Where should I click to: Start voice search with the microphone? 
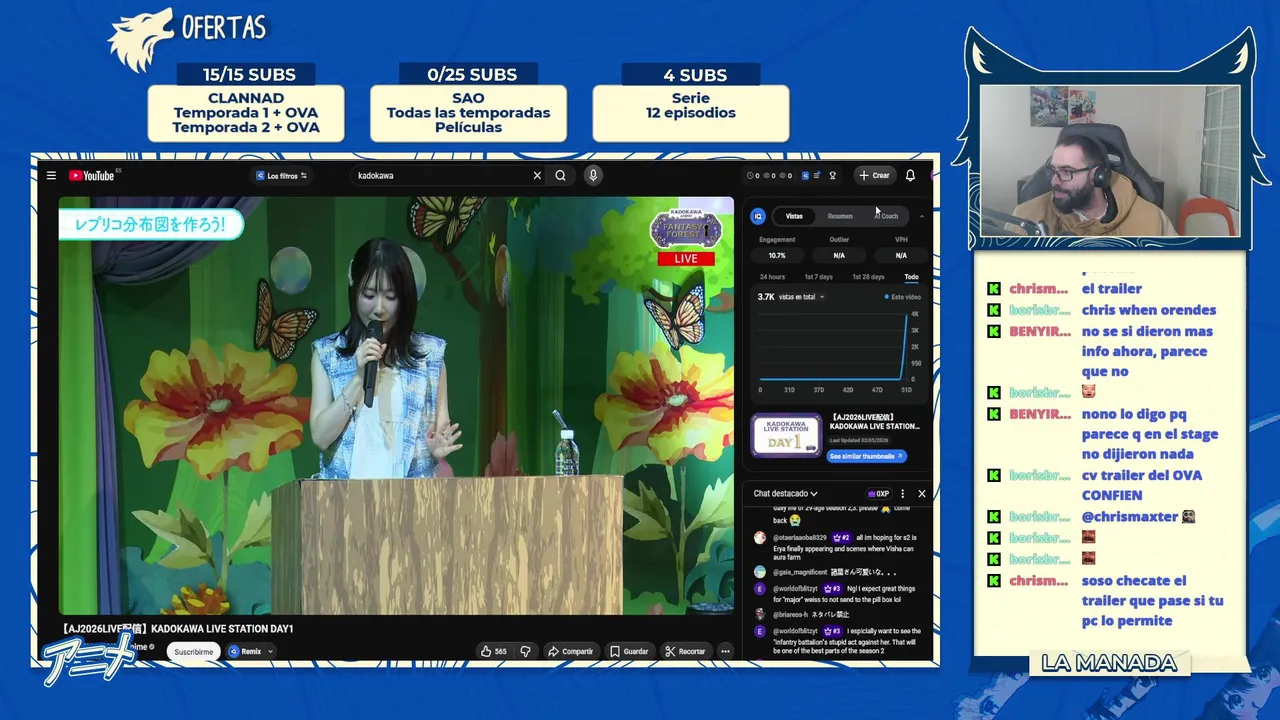point(593,175)
